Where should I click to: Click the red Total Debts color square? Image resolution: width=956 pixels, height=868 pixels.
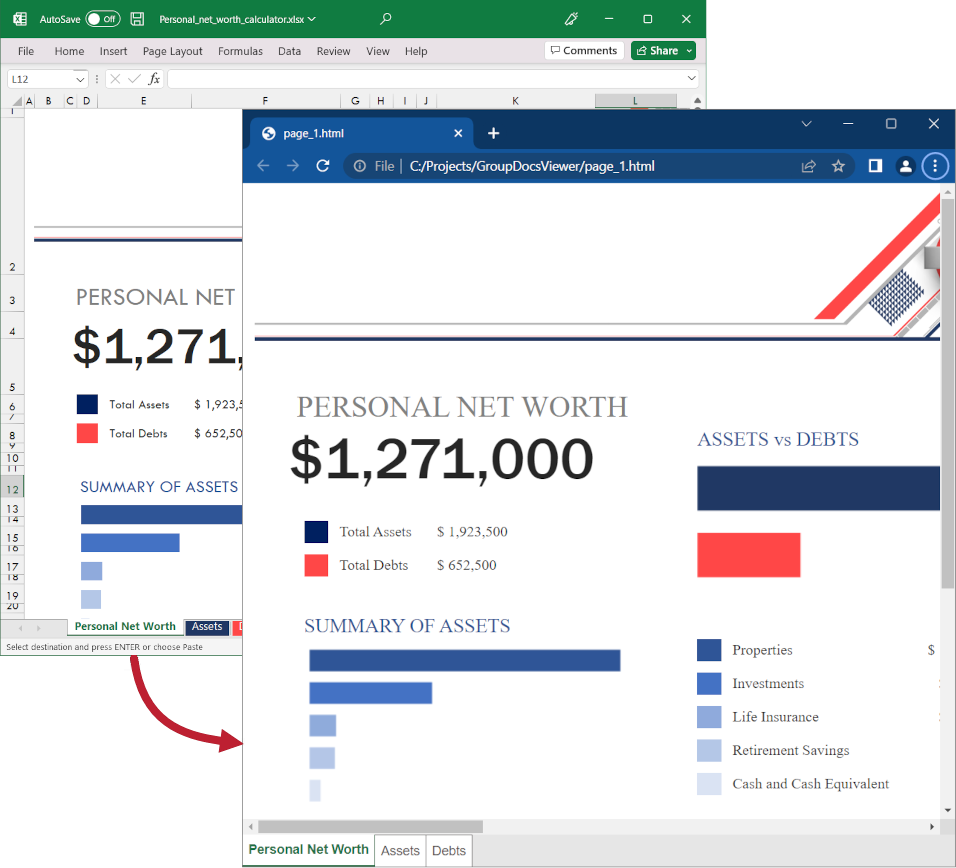pos(316,565)
